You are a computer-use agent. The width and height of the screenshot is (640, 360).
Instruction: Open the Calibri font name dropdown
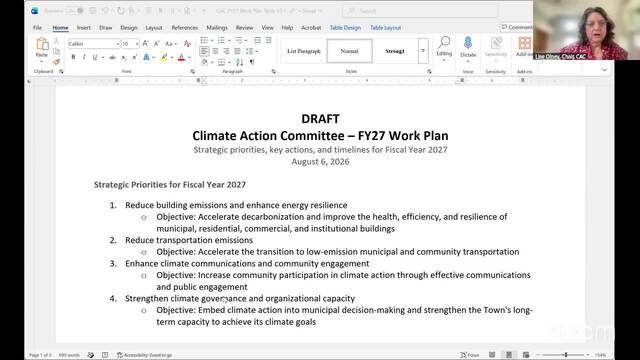coord(94,44)
